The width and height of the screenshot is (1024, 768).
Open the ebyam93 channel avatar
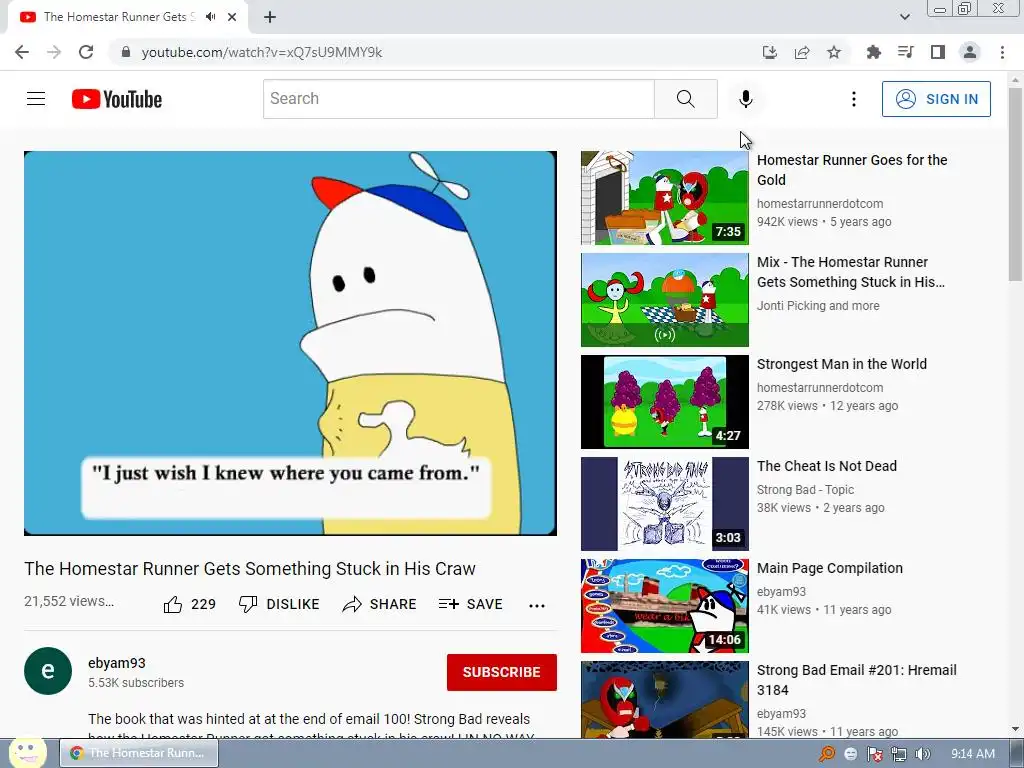pos(48,671)
